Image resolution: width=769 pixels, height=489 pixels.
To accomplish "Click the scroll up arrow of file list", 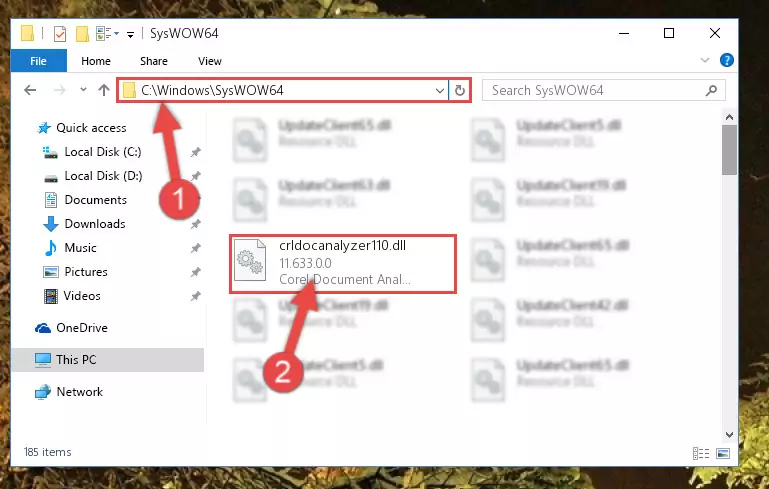I will click(x=729, y=117).
